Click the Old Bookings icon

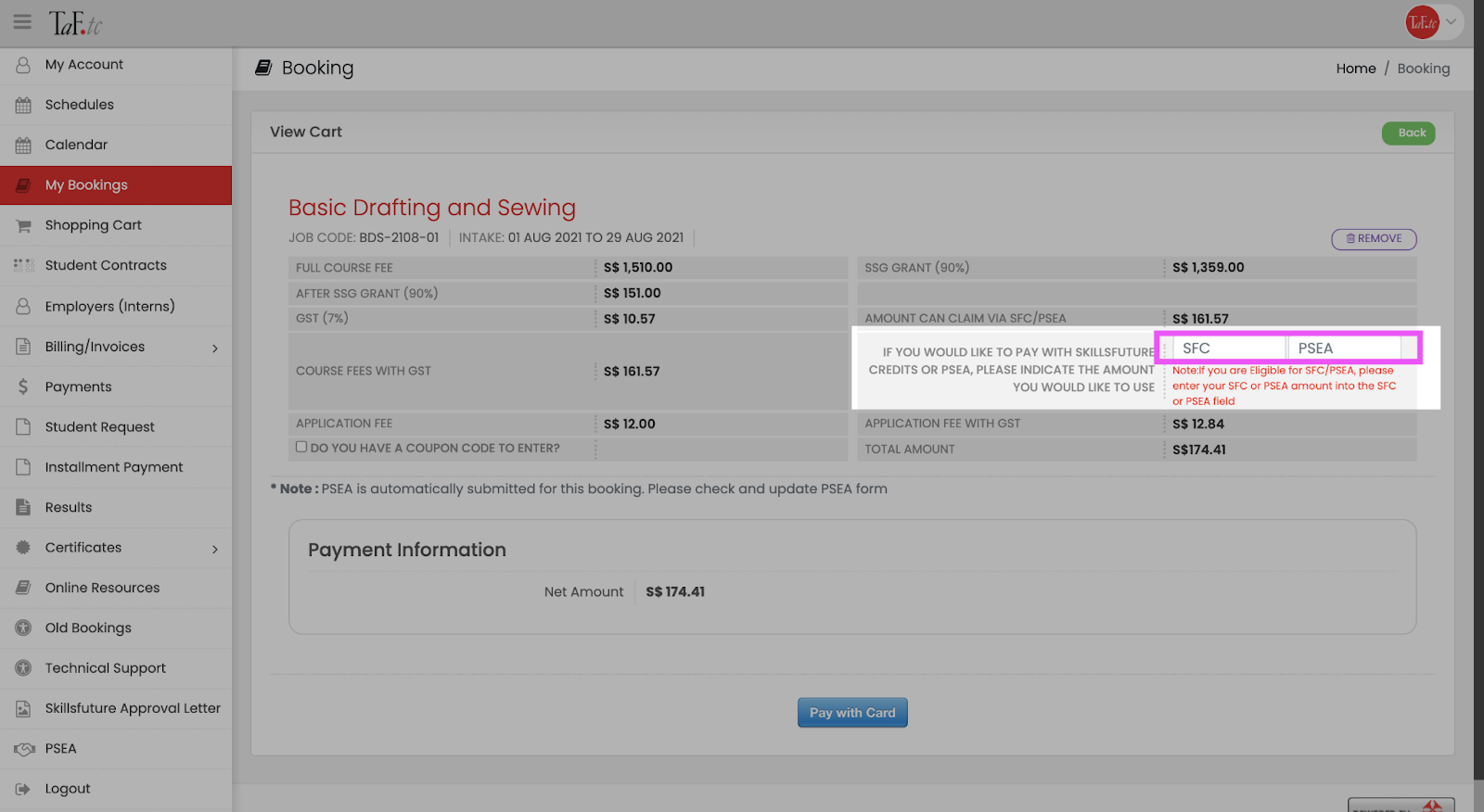pos(23,628)
